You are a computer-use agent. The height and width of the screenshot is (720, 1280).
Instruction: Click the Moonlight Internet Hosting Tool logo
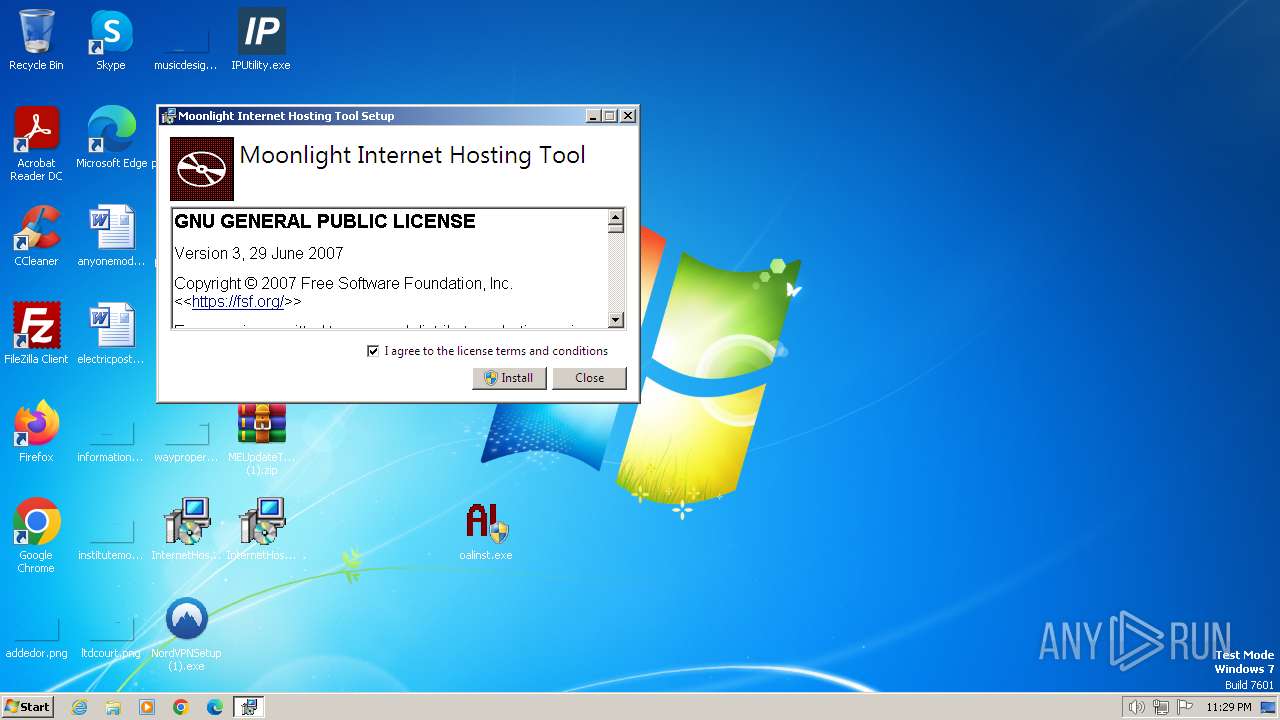[202, 169]
